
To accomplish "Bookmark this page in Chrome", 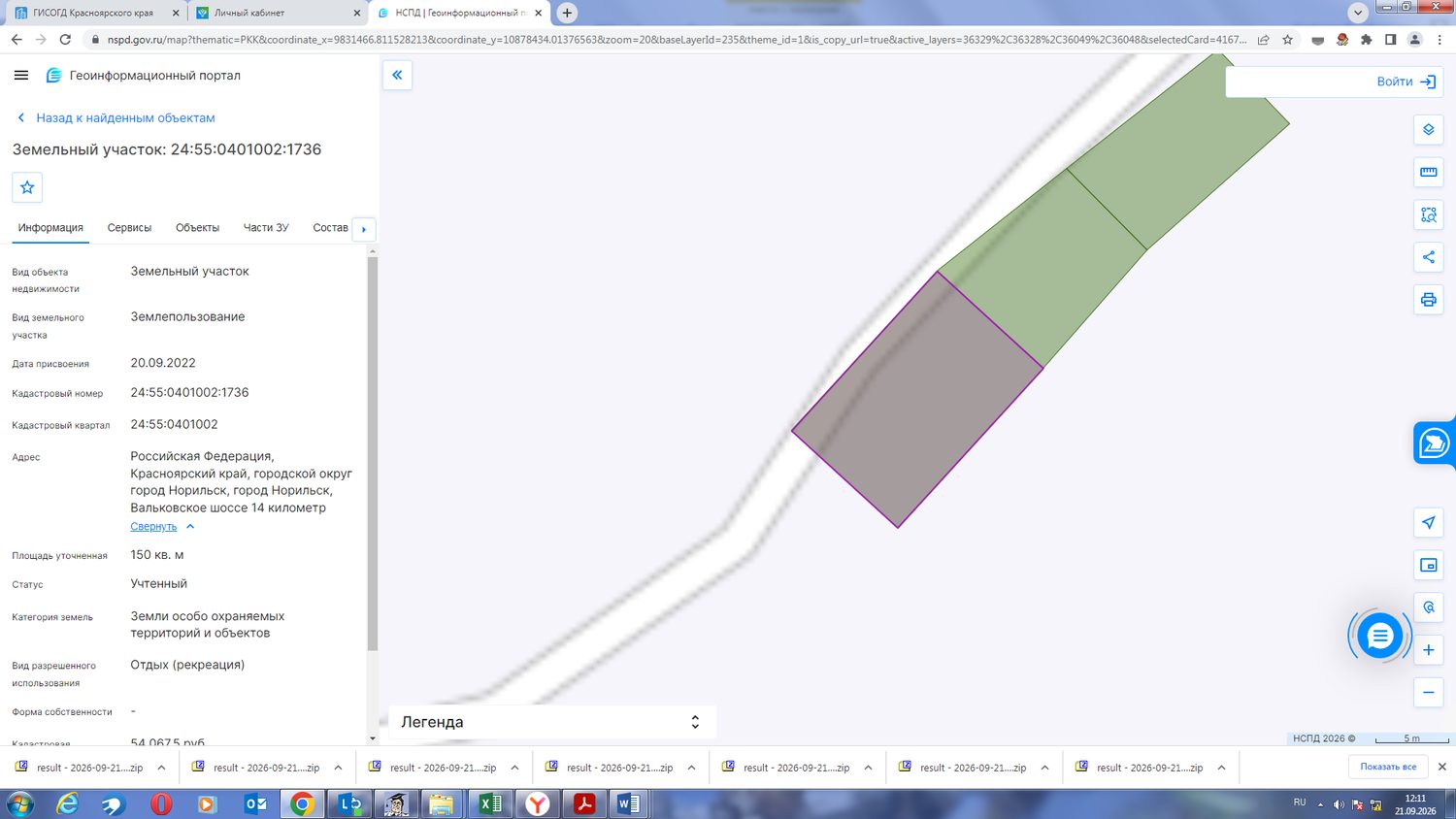I will tap(1287, 40).
